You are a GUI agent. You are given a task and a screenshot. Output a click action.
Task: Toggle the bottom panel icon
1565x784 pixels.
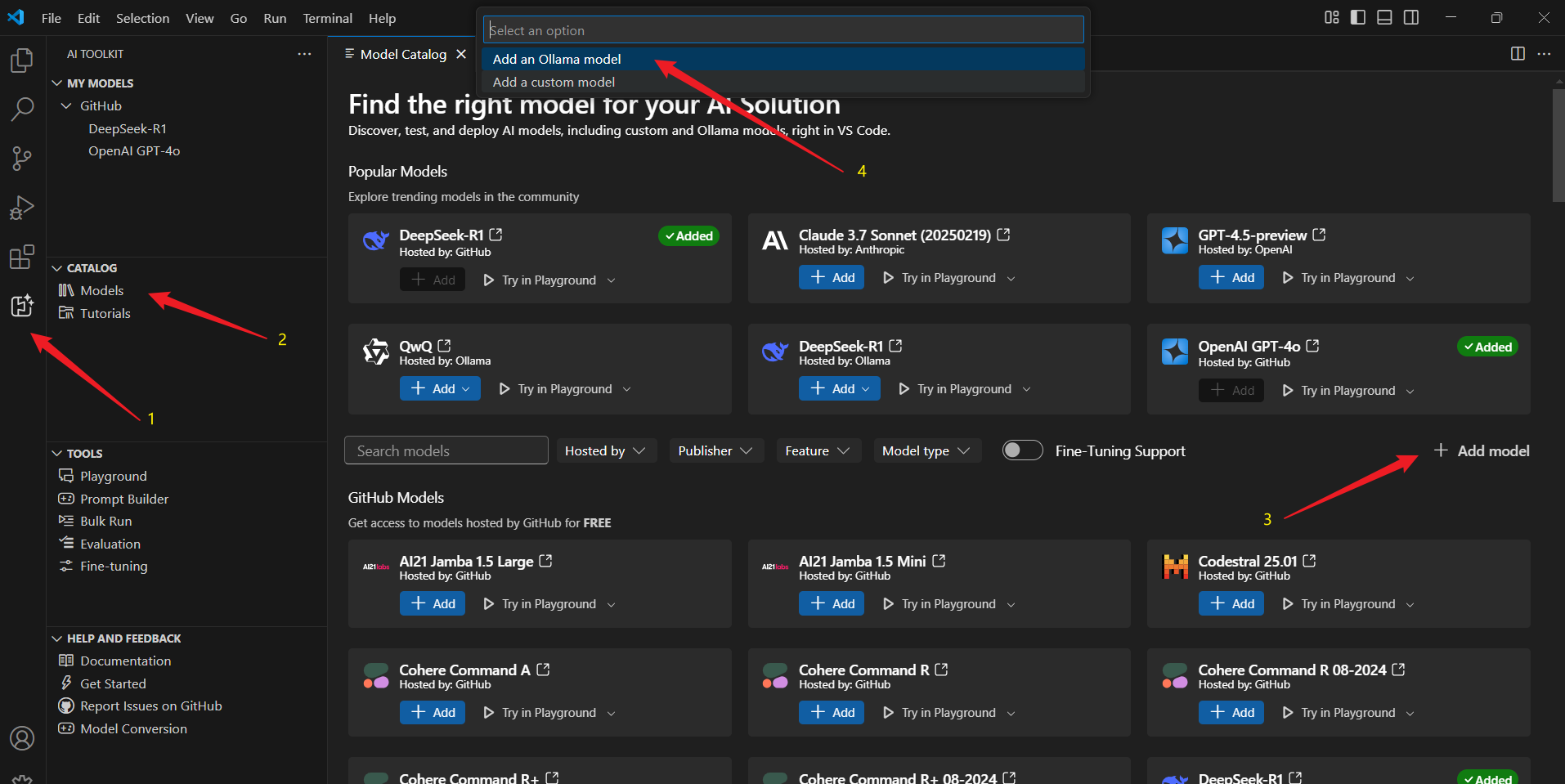click(x=1384, y=17)
